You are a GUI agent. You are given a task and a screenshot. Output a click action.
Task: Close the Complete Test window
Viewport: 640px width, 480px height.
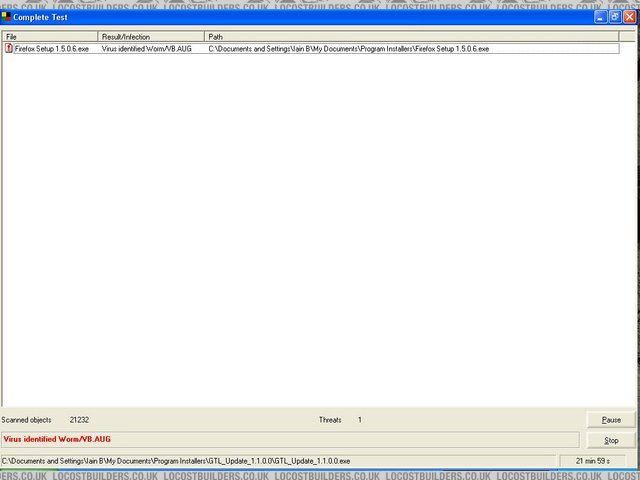point(629,17)
